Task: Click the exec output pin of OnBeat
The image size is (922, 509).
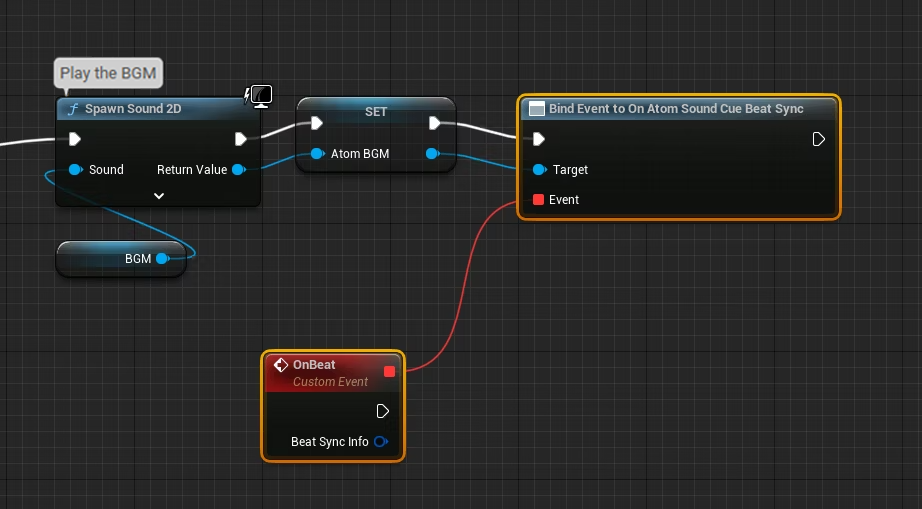Action: [x=382, y=411]
